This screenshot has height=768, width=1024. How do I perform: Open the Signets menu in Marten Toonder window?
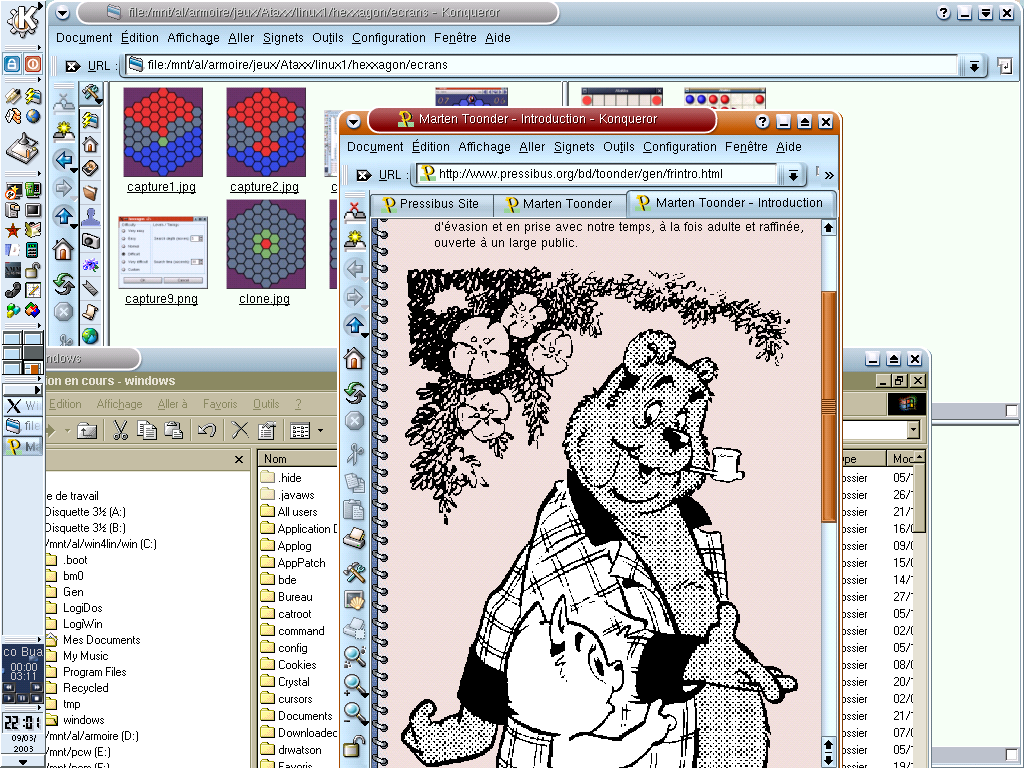pos(574,147)
